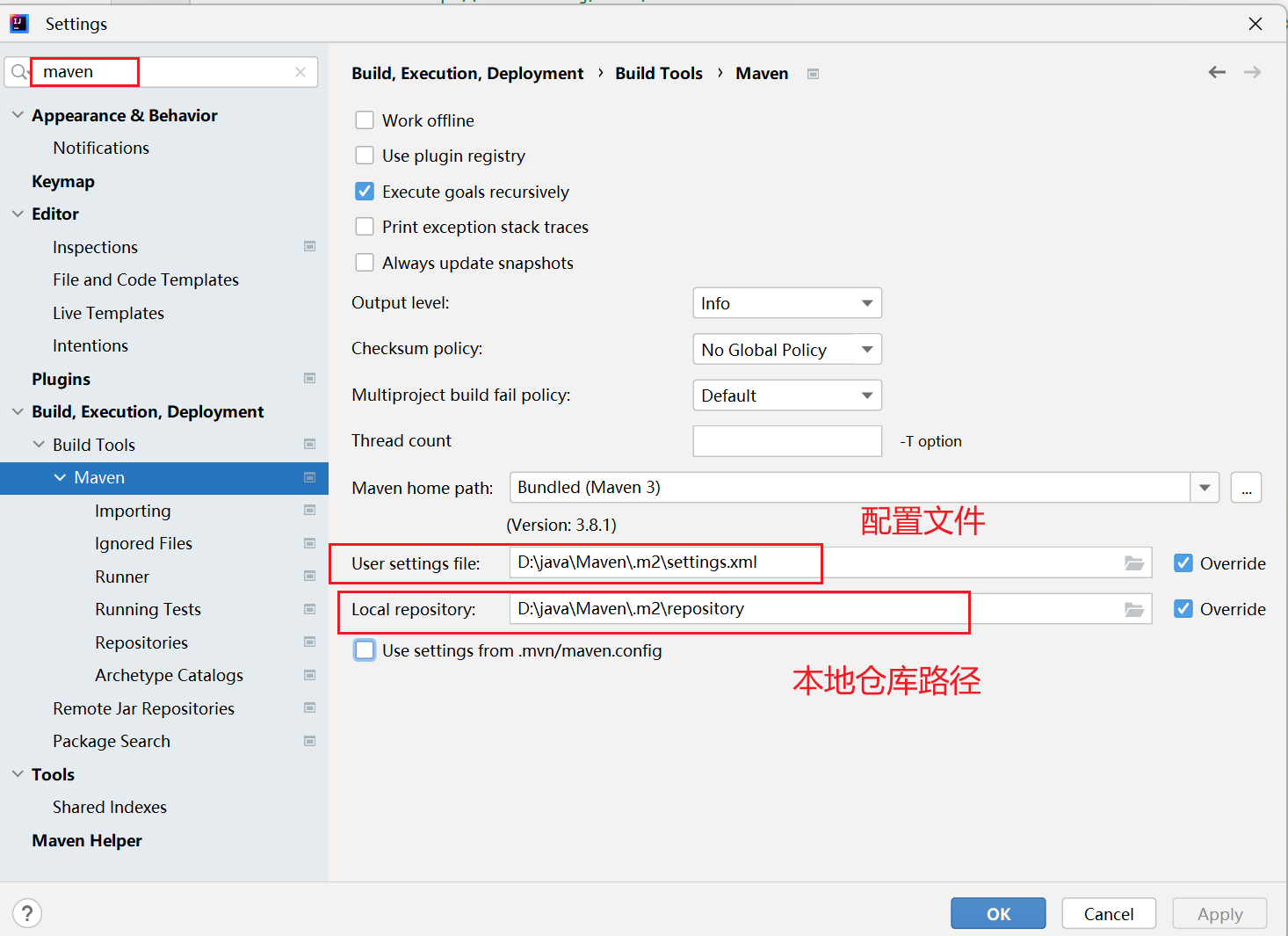Image resolution: width=1288 pixels, height=936 pixels.
Task: Click the IntelliJ IDEA logo in title bar
Action: (19, 24)
